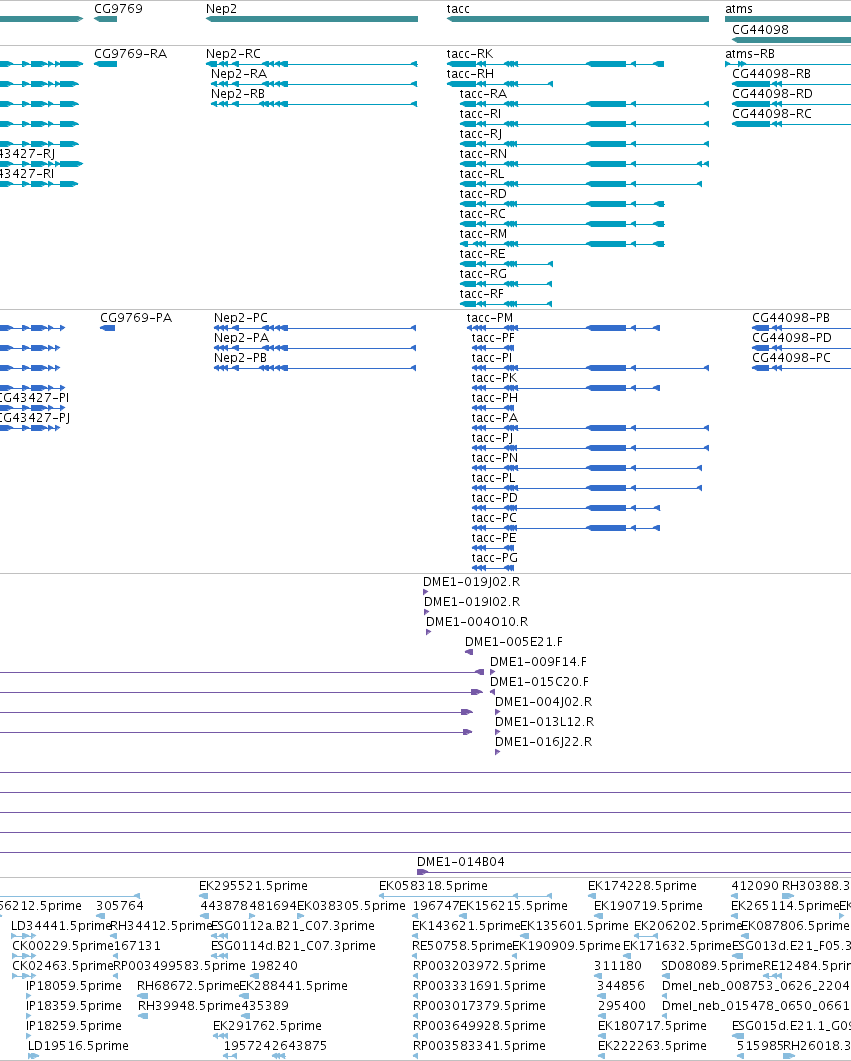Viewport: 851px width, 1061px height.
Task: Select the tacc-RL transcript label
Action: click(x=482, y=174)
